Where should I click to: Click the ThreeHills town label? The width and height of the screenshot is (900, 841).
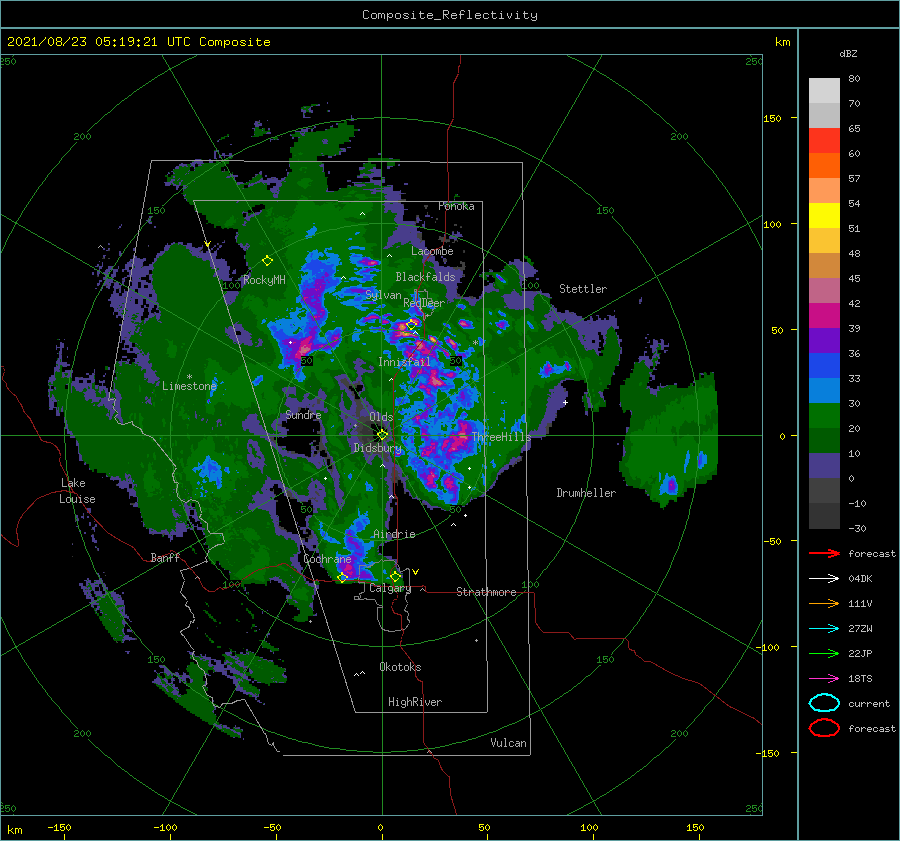coord(501,437)
